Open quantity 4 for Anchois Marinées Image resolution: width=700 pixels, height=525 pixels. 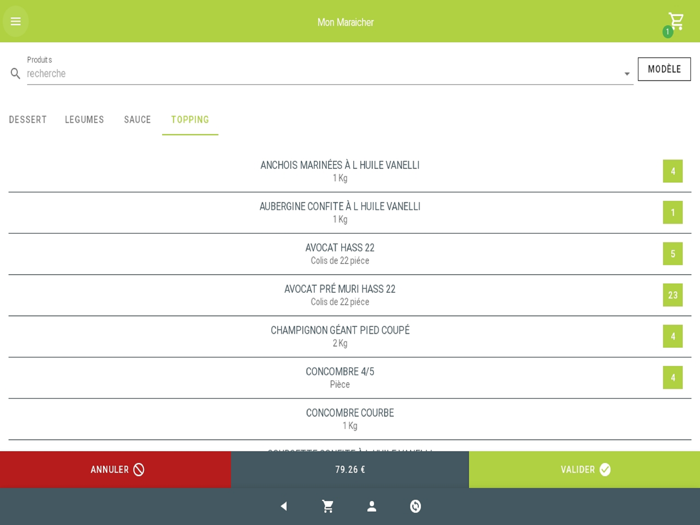tap(673, 171)
